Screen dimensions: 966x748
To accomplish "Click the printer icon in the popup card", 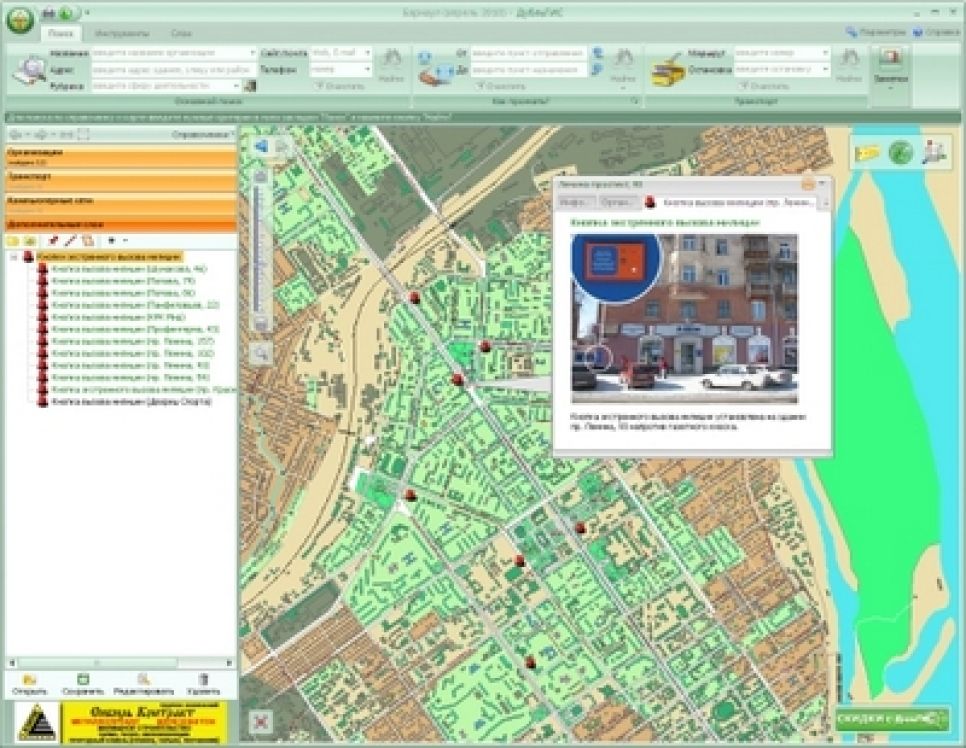I will (x=808, y=184).
